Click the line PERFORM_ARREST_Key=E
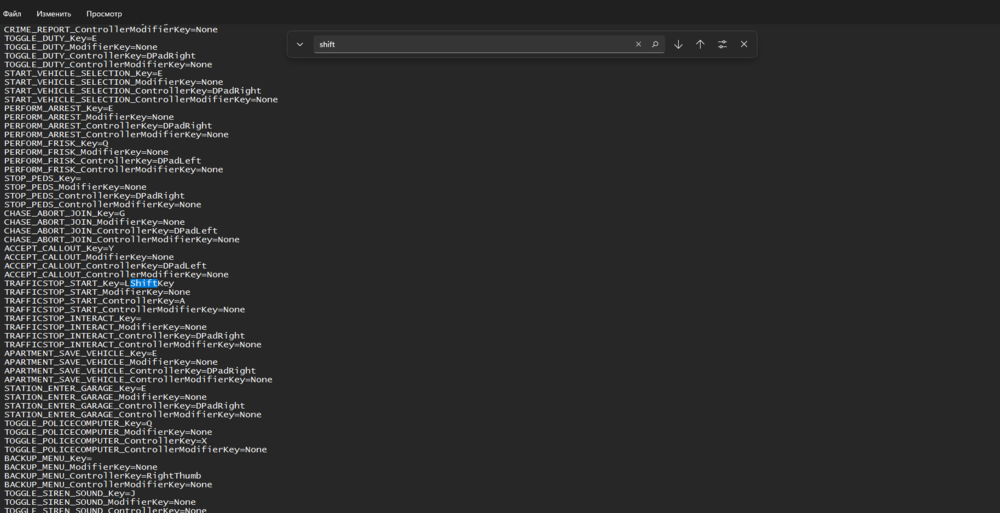Viewport: 1000px width, 513px height. tap(59, 108)
